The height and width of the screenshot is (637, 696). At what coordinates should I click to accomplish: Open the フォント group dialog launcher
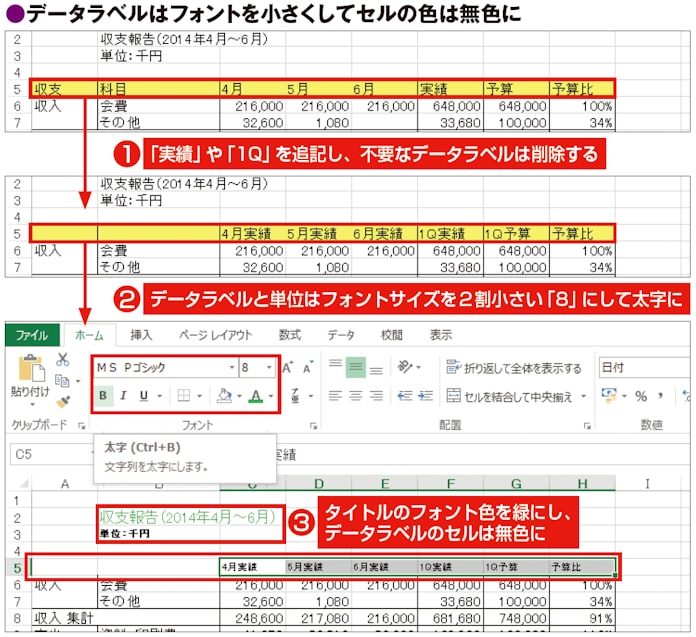pos(314,426)
